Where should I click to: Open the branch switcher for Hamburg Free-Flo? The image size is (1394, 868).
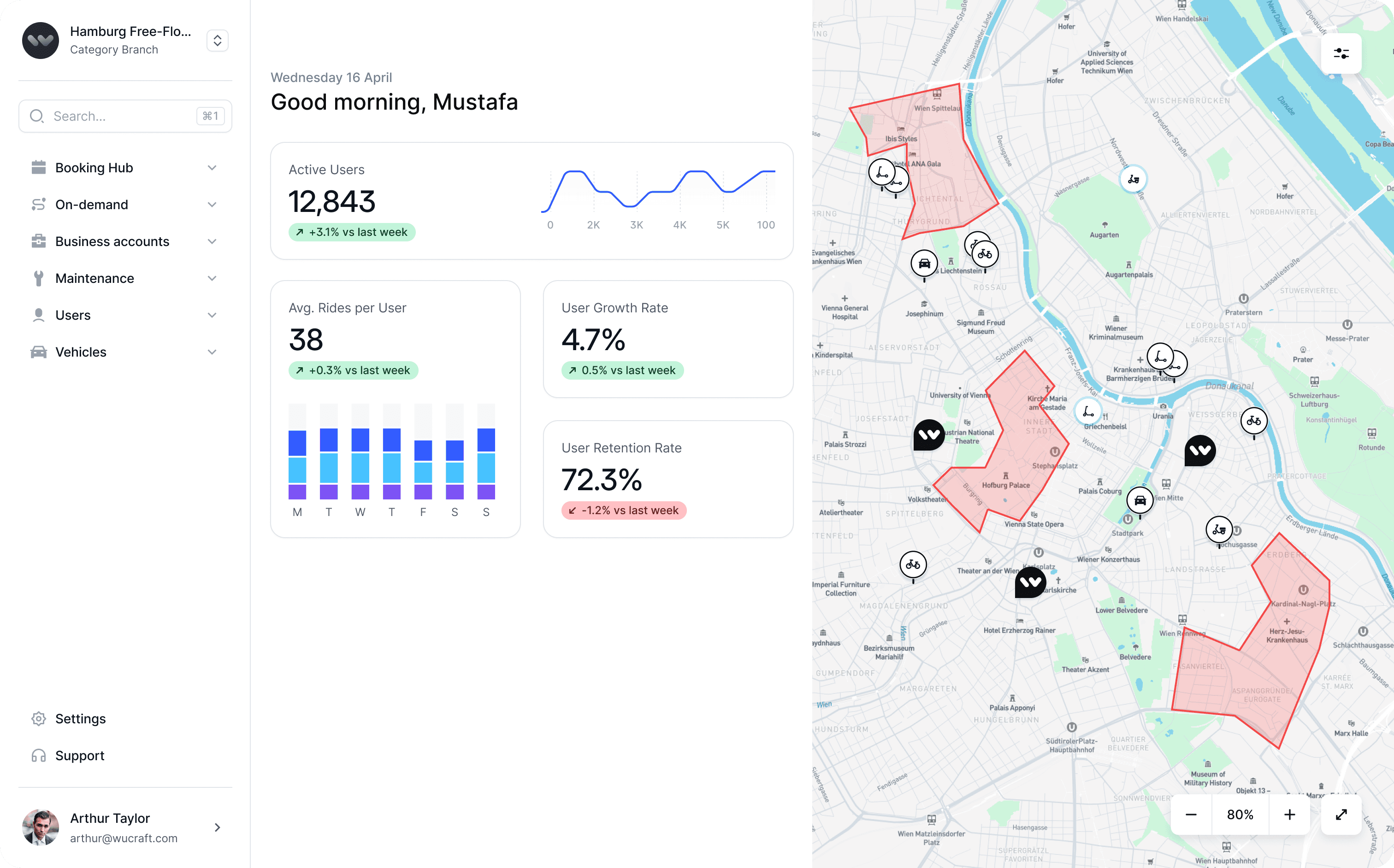[217, 41]
